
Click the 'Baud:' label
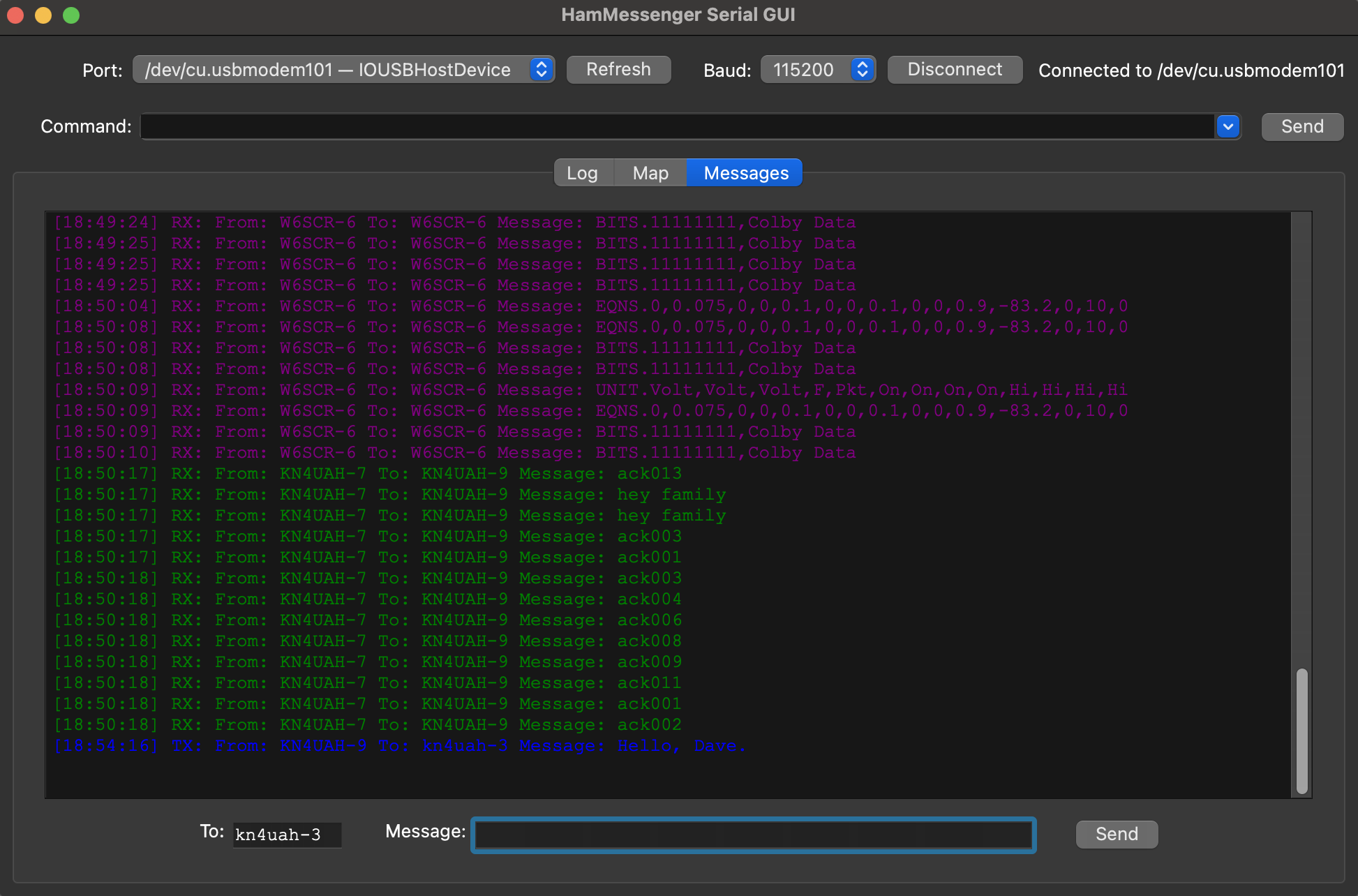coord(727,70)
